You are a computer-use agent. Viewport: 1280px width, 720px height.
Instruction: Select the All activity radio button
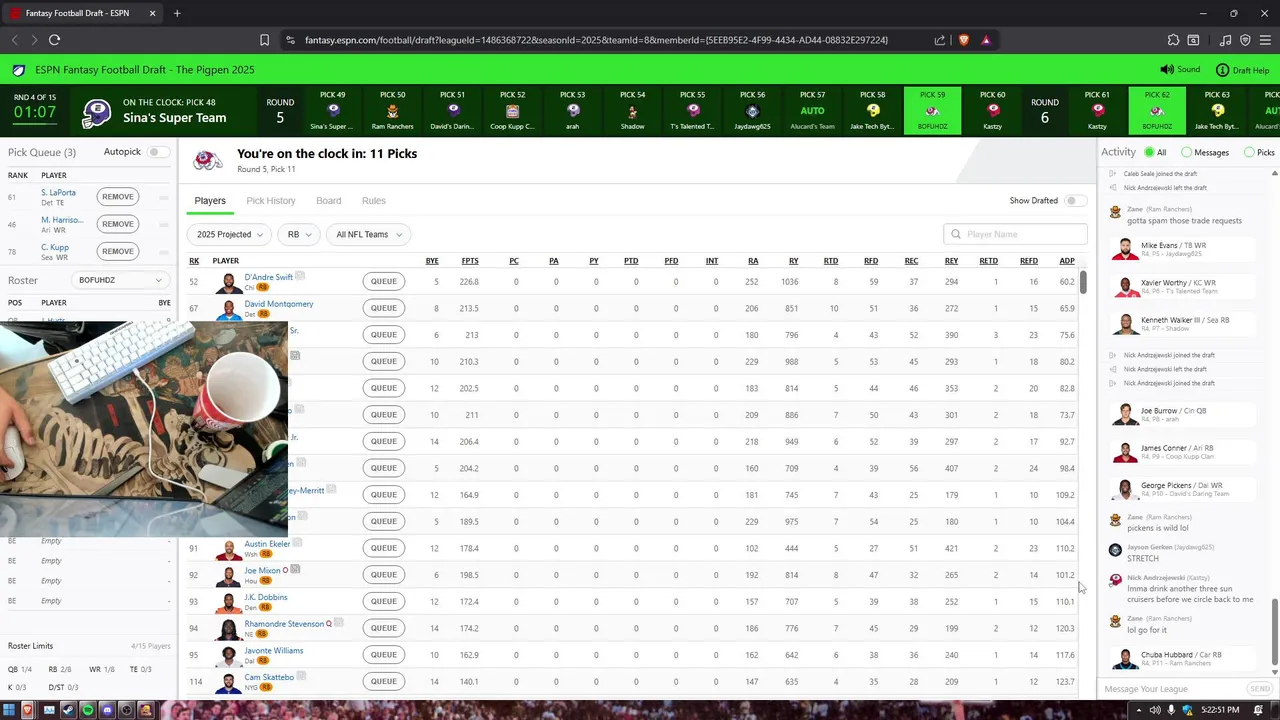[x=1149, y=153]
